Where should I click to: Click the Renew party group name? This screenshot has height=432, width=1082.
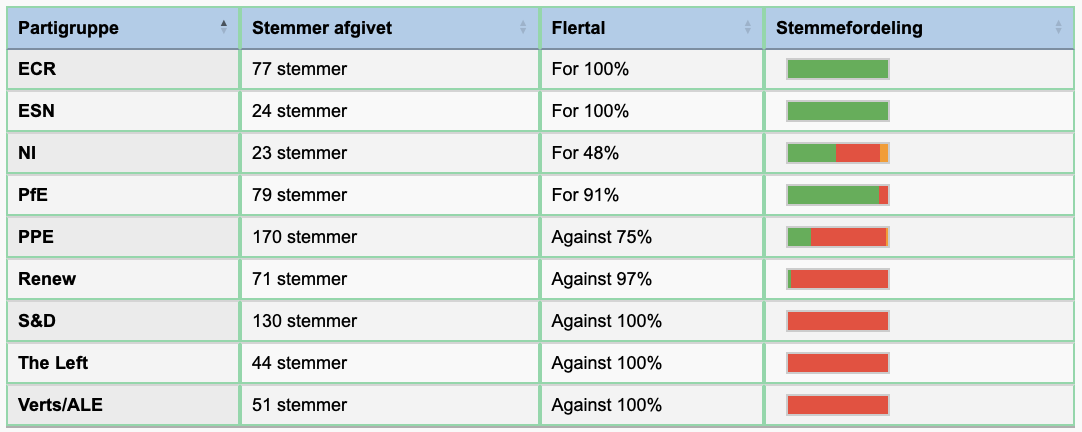[x=47, y=279]
